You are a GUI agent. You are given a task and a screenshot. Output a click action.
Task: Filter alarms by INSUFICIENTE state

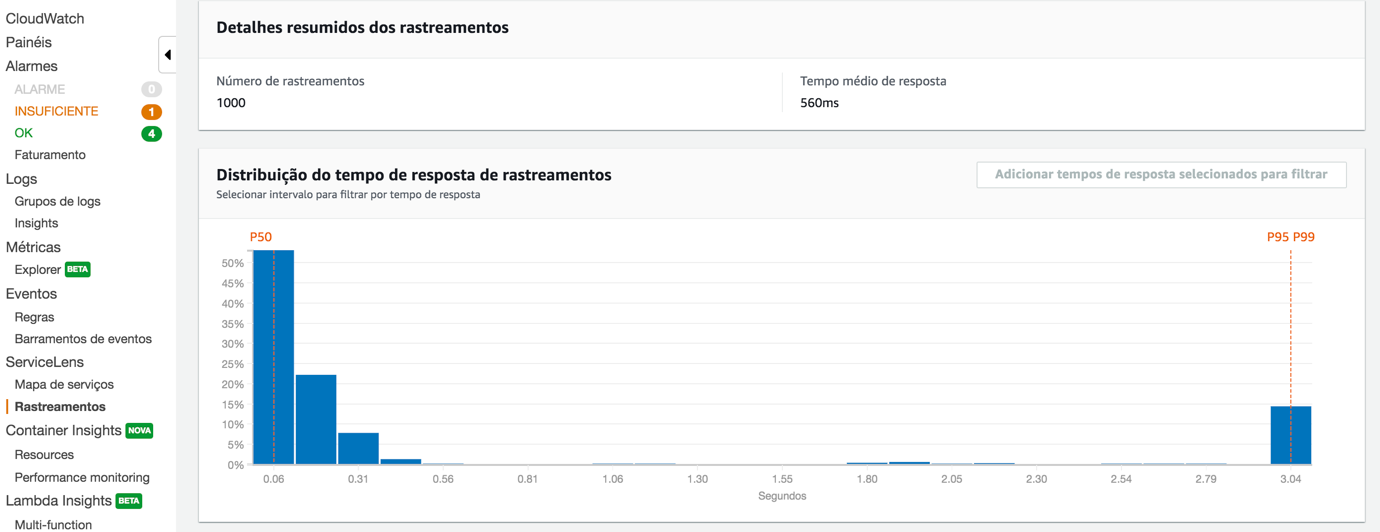tap(56, 111)
